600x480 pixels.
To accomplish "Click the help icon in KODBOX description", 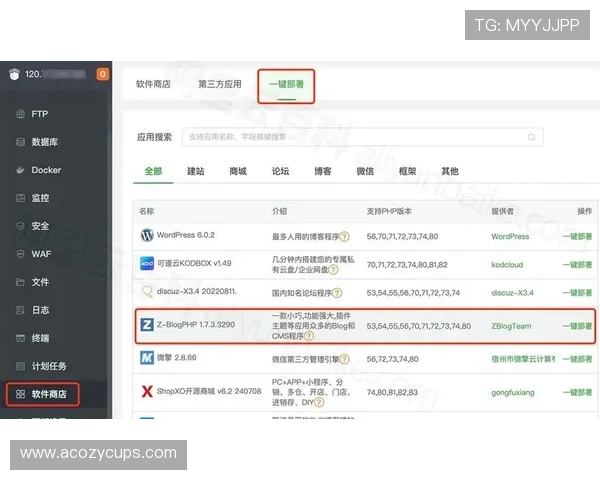I will [333, 270].
